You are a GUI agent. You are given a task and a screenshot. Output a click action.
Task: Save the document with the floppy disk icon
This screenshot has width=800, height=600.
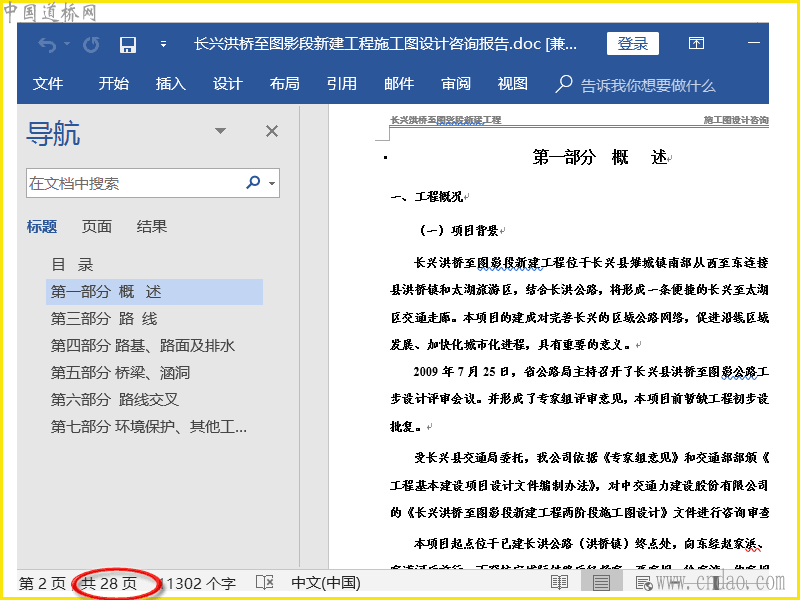pyautogui.click(x=128, y=44)
